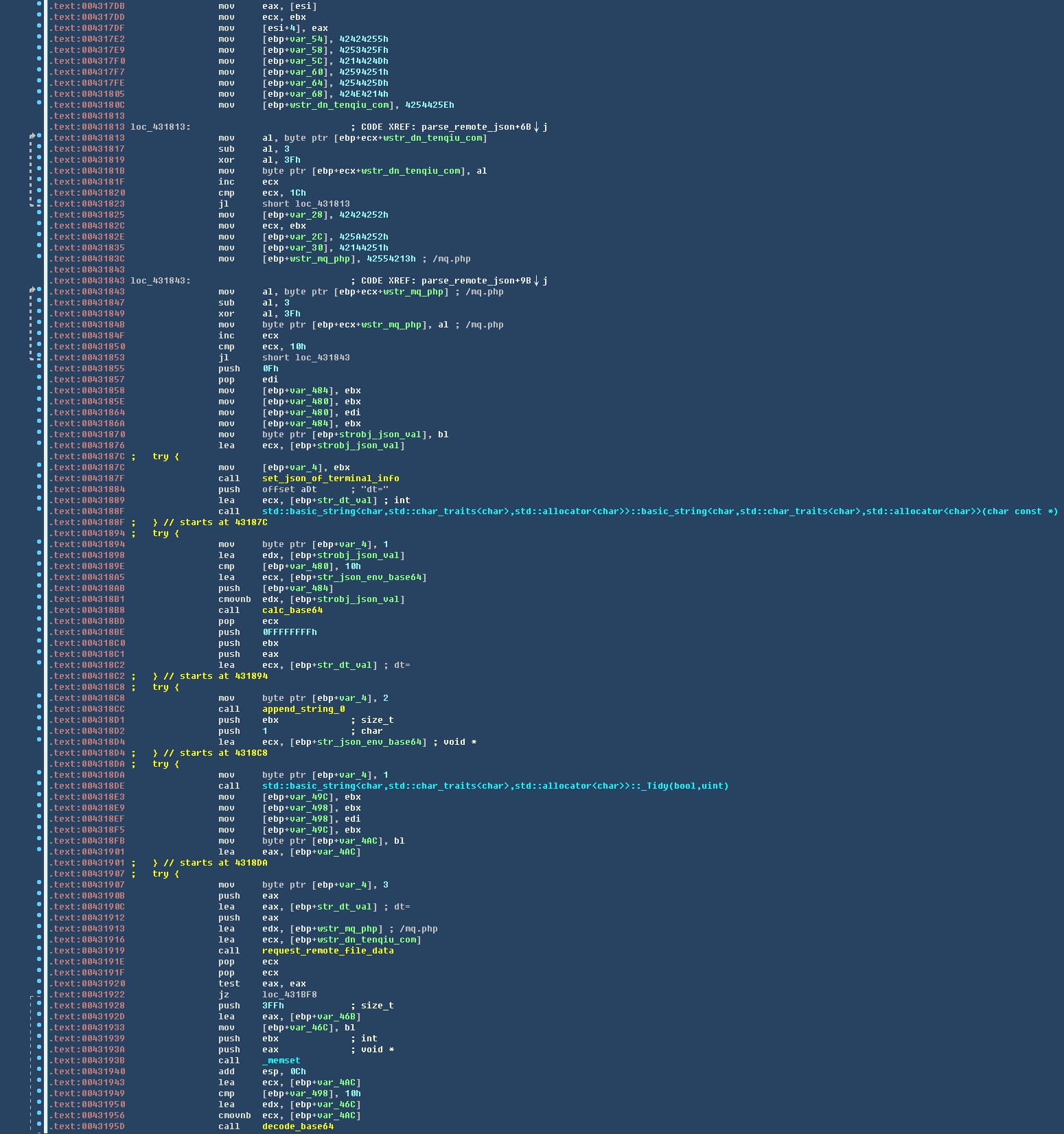Click the gutter dot at address 0043195D

(x=40, y=1126)
